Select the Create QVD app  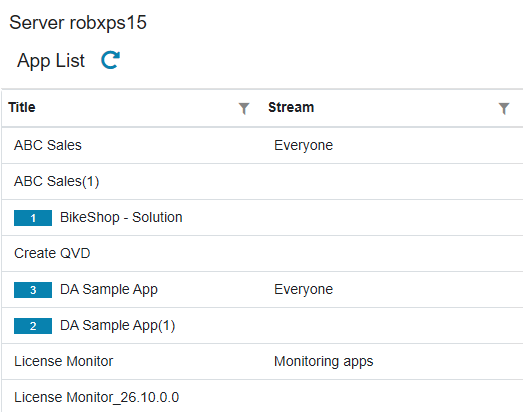click(x=52, y=254)
